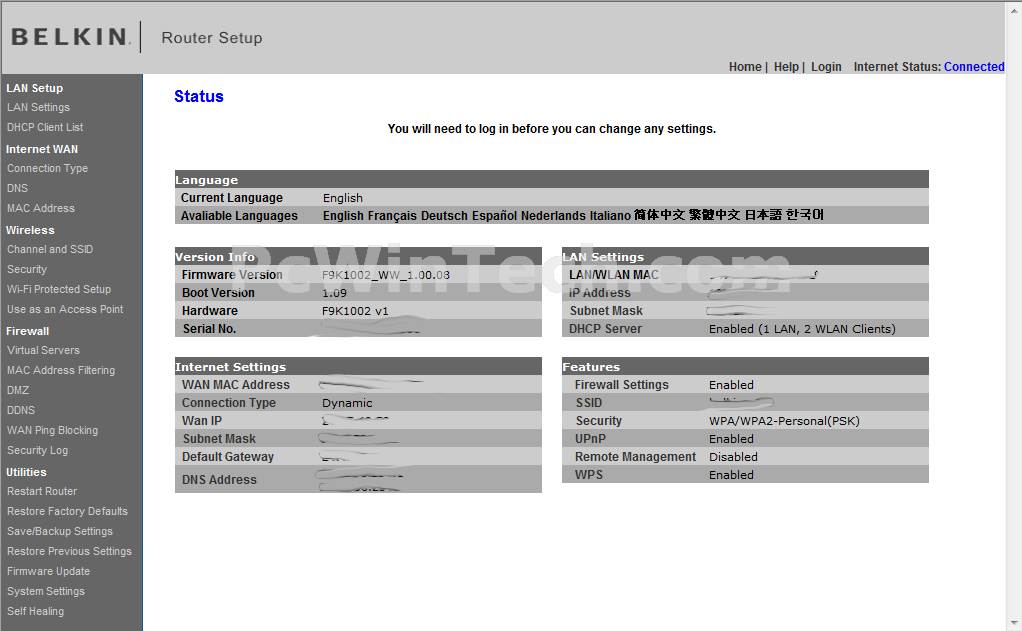Open DHCP Client List page

[x=45, y=127]
